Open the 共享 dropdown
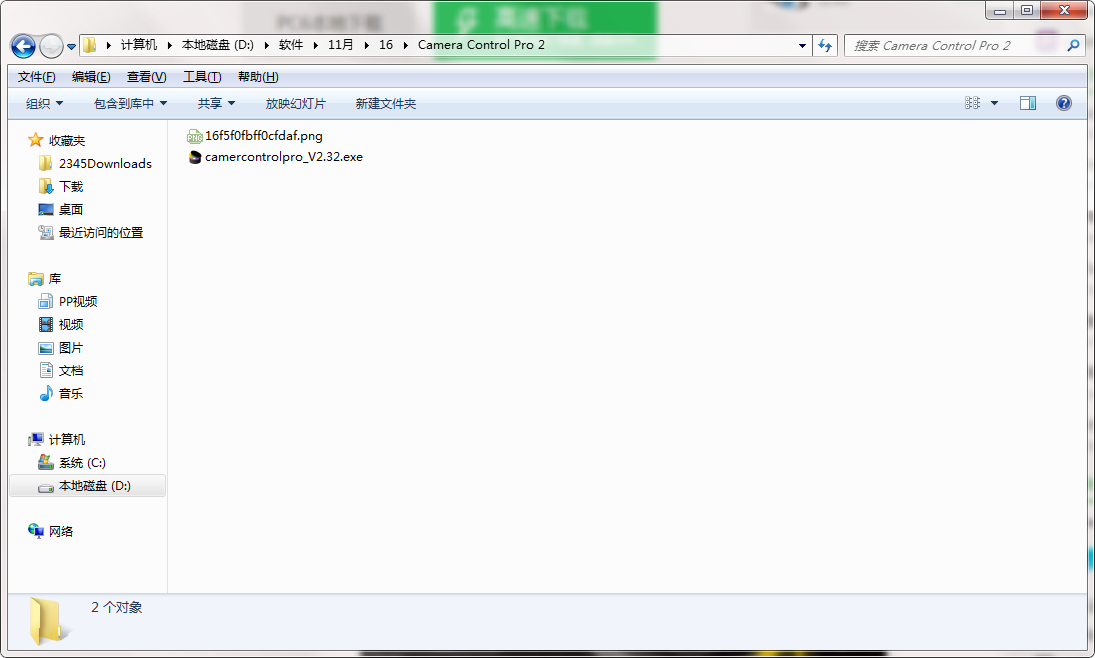 (x=216, y=103)
